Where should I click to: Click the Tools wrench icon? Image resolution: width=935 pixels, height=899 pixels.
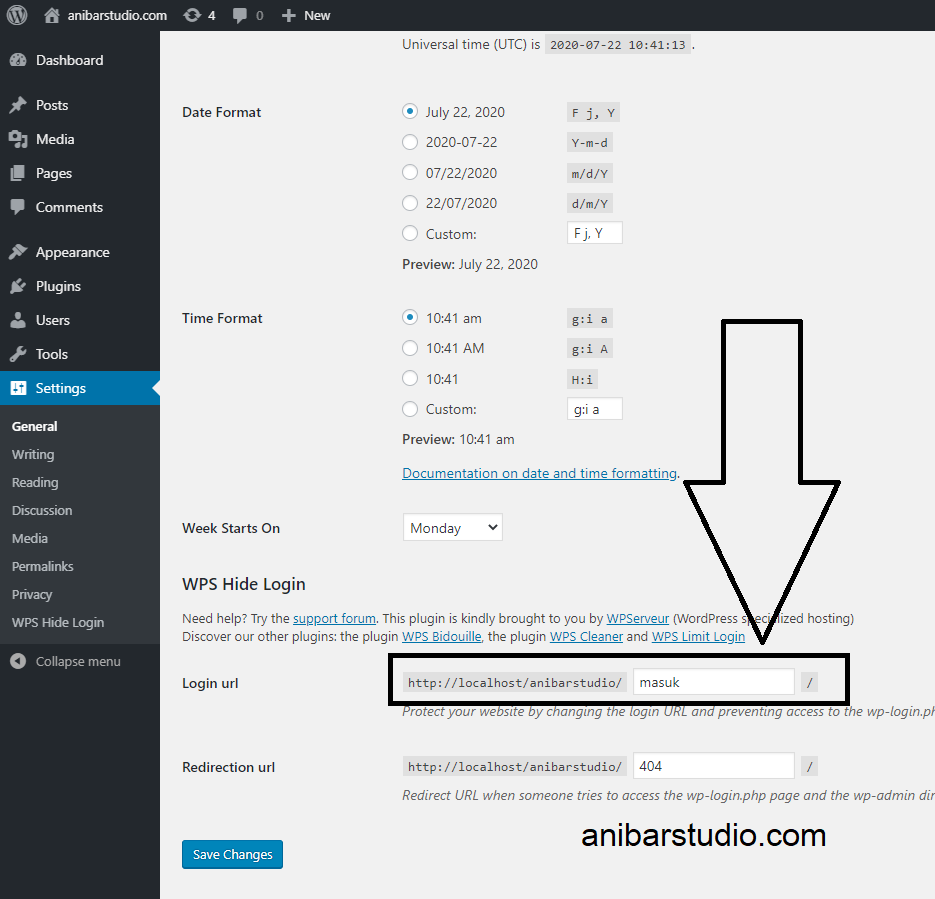click(x=18, y=354)
